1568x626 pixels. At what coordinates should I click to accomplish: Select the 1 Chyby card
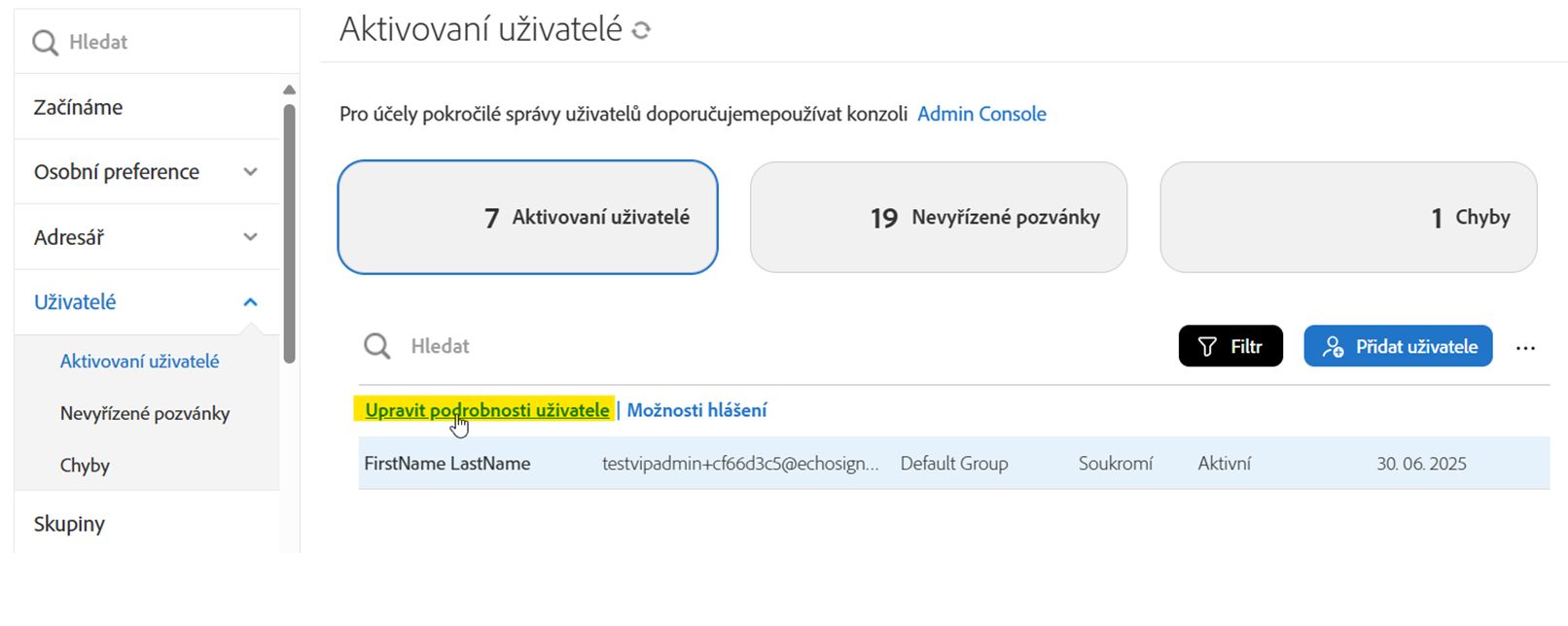point(1348,217)
